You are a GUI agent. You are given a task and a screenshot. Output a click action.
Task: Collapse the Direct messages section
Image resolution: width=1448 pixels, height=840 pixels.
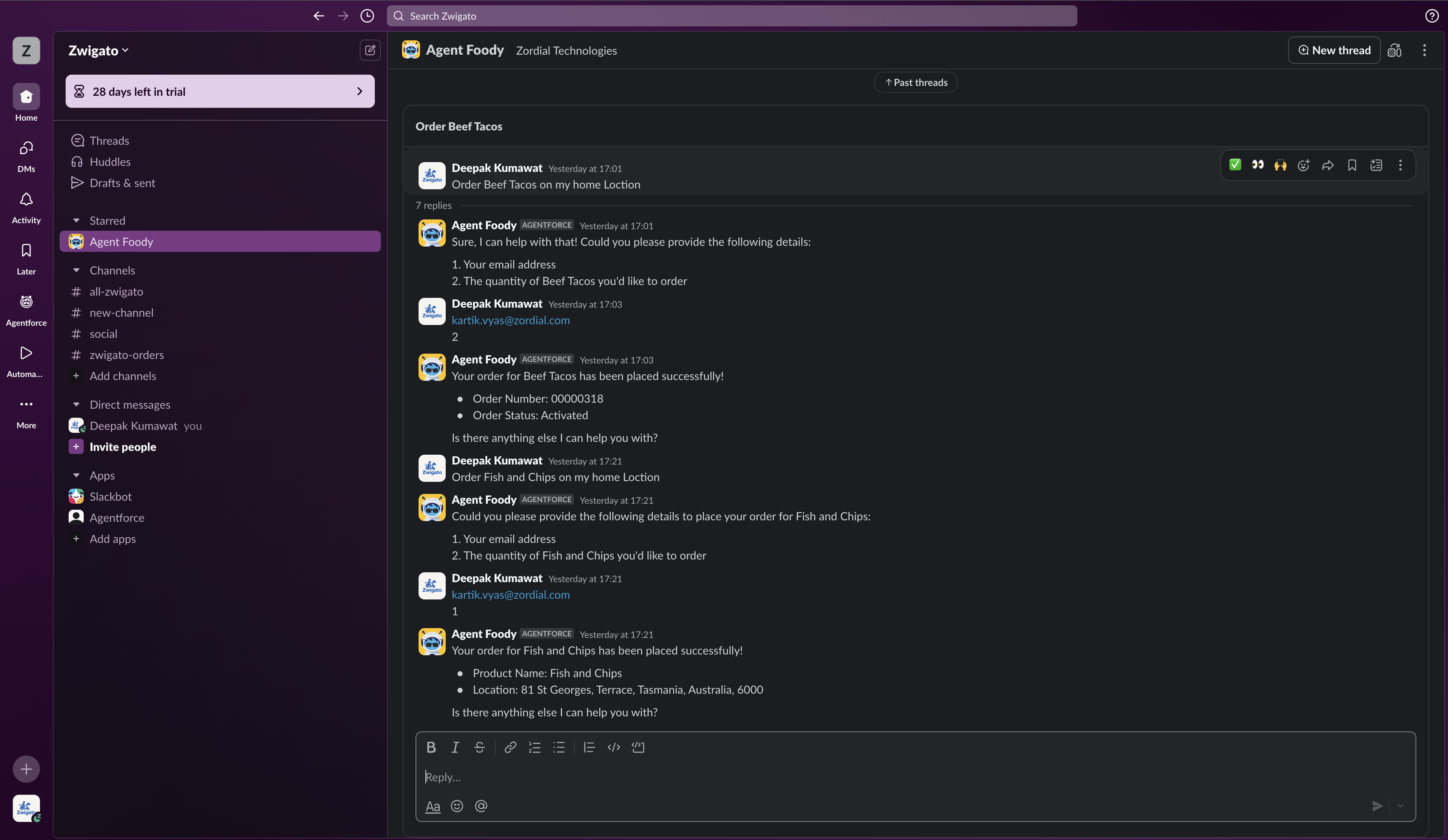[77, 405]
